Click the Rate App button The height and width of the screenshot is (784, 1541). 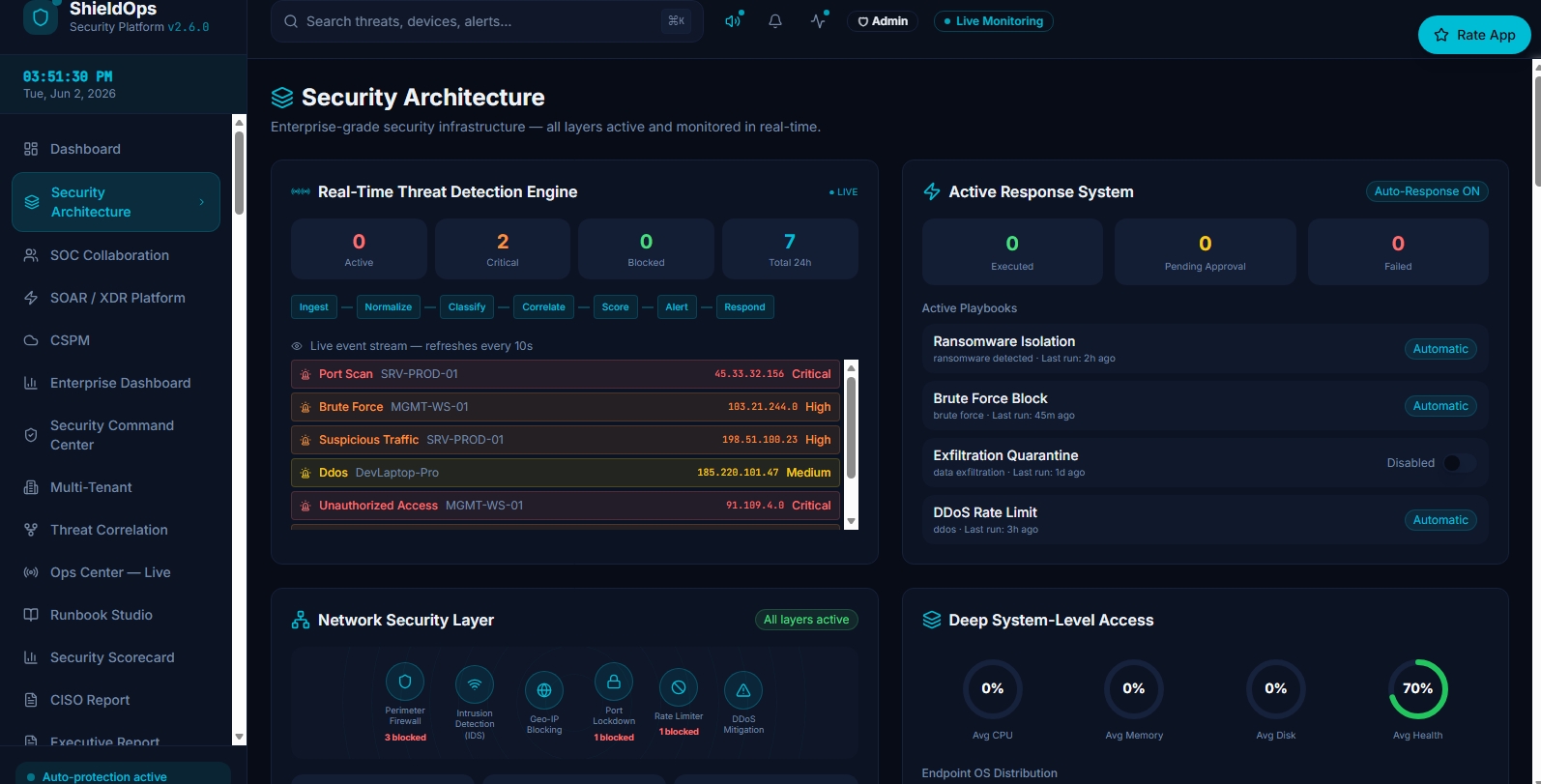[1474, 35]
